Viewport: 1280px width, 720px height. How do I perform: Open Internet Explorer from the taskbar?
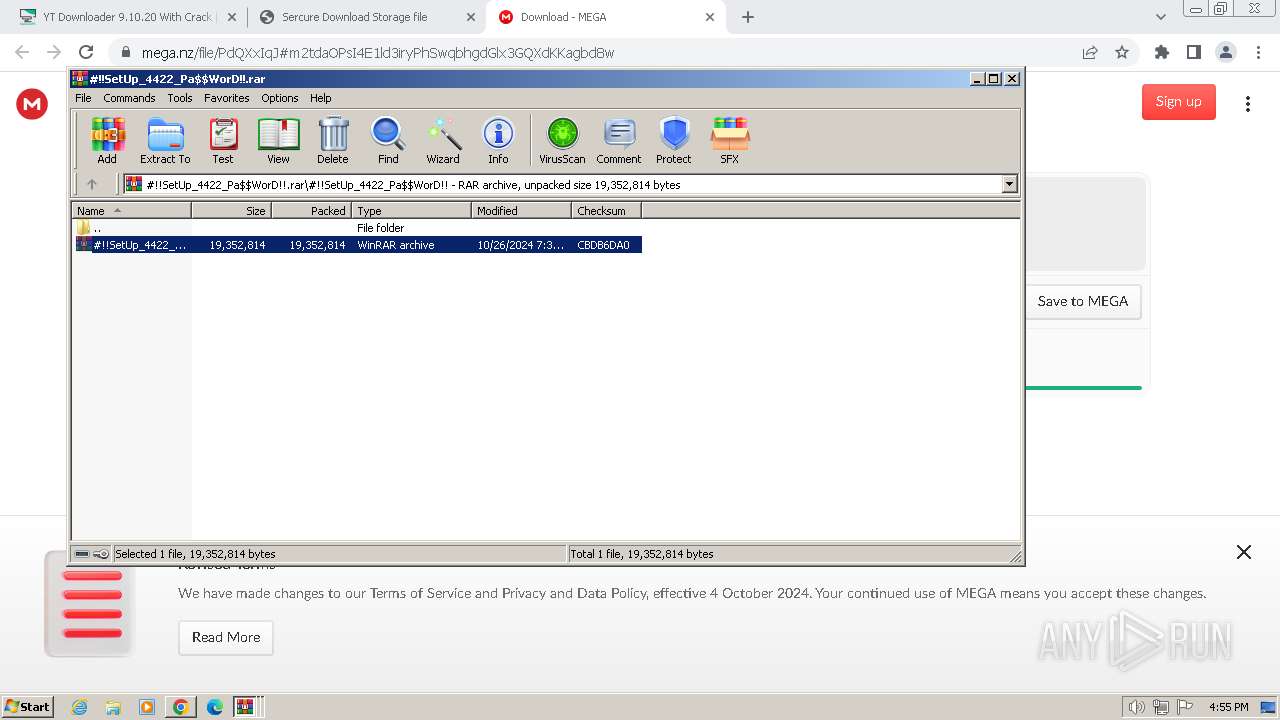[79, 707]
